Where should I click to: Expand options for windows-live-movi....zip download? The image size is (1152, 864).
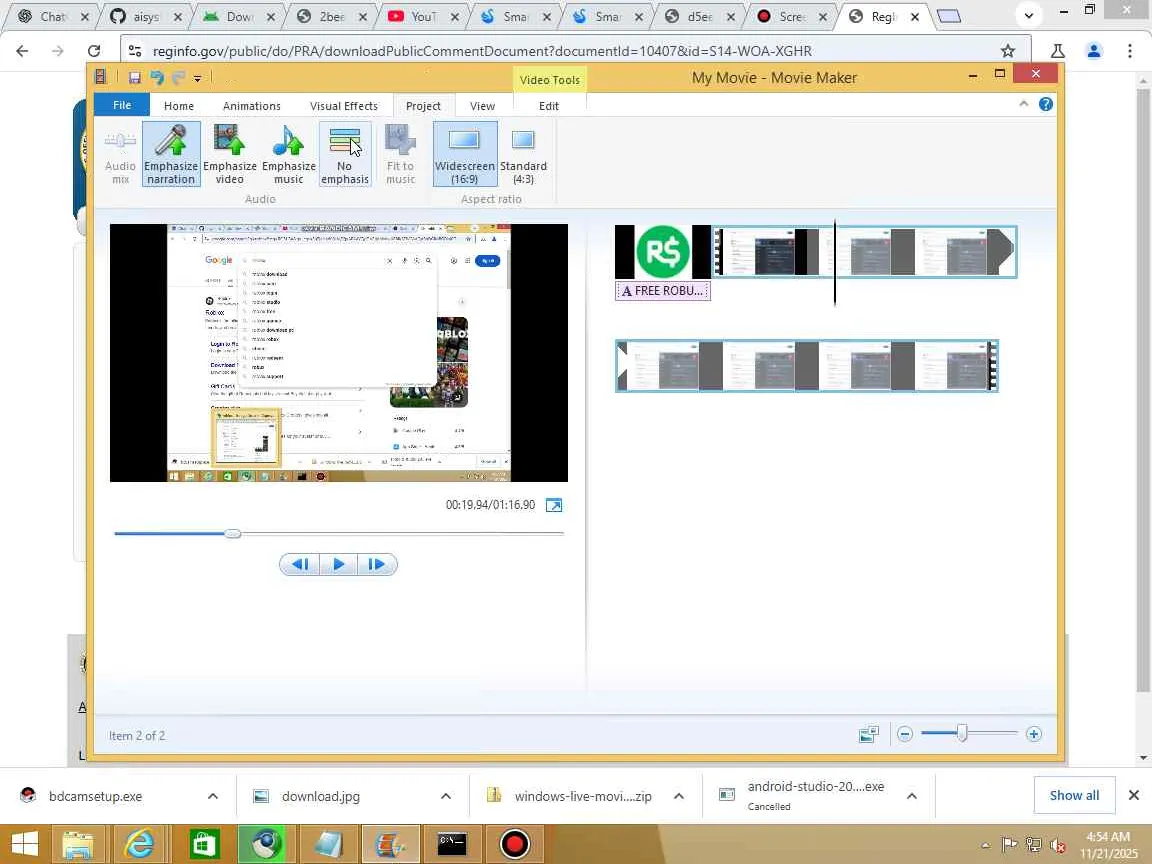(679, 796)
